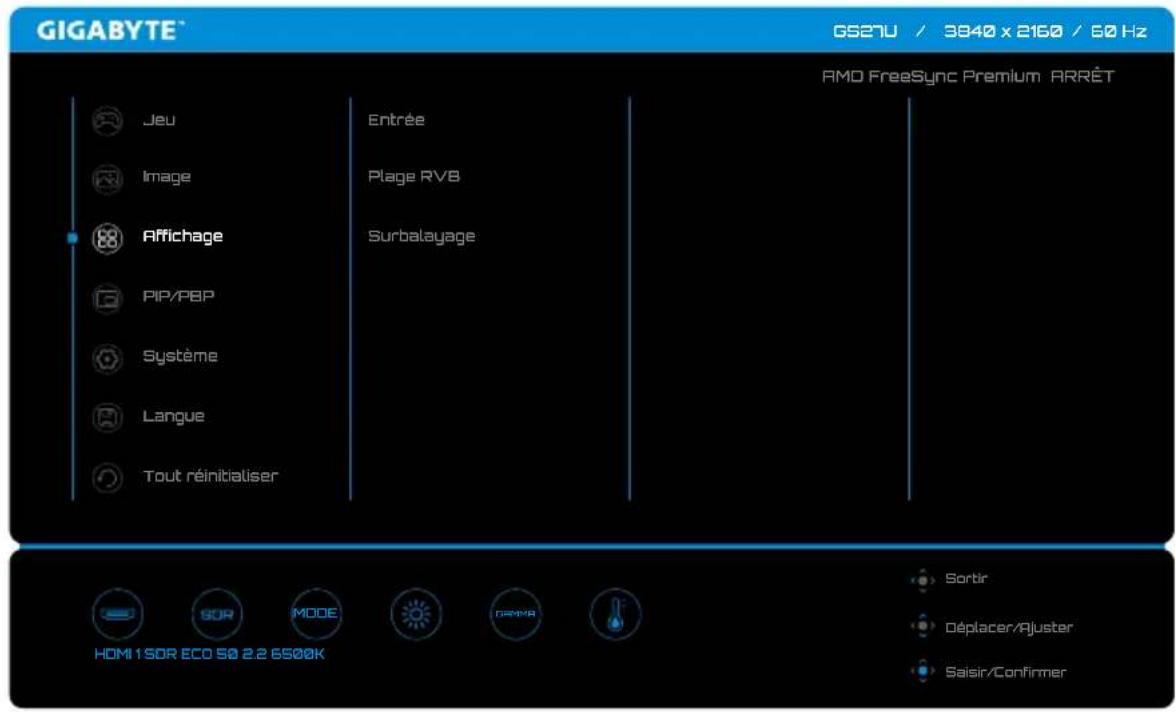Select the Jeu gamepad icon
This screenshot has width=1176, height=712.
[x=107, y=120]
